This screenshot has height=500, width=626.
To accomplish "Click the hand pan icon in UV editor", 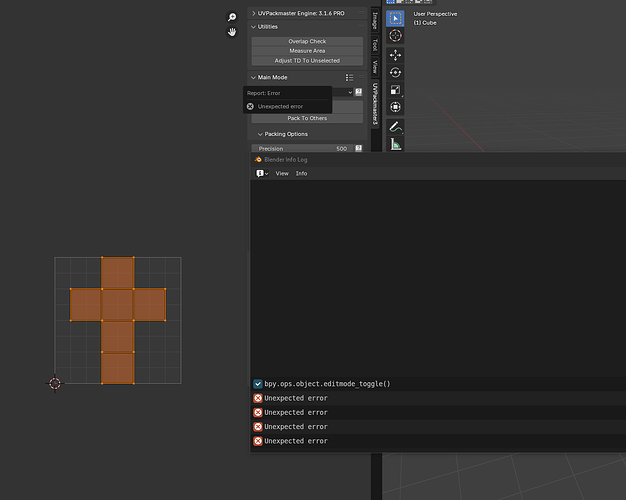I will pyautogui.click(x=232, y=32).
